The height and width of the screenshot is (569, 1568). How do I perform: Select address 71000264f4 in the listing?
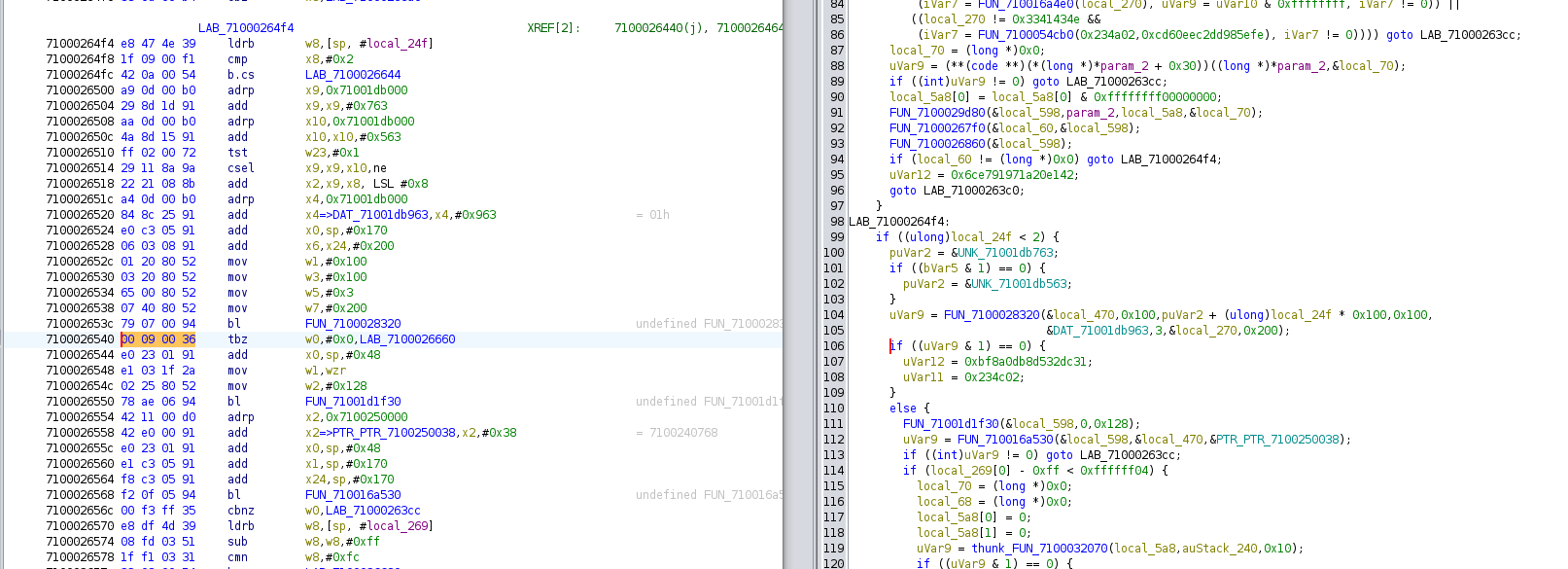coord(80,44)
